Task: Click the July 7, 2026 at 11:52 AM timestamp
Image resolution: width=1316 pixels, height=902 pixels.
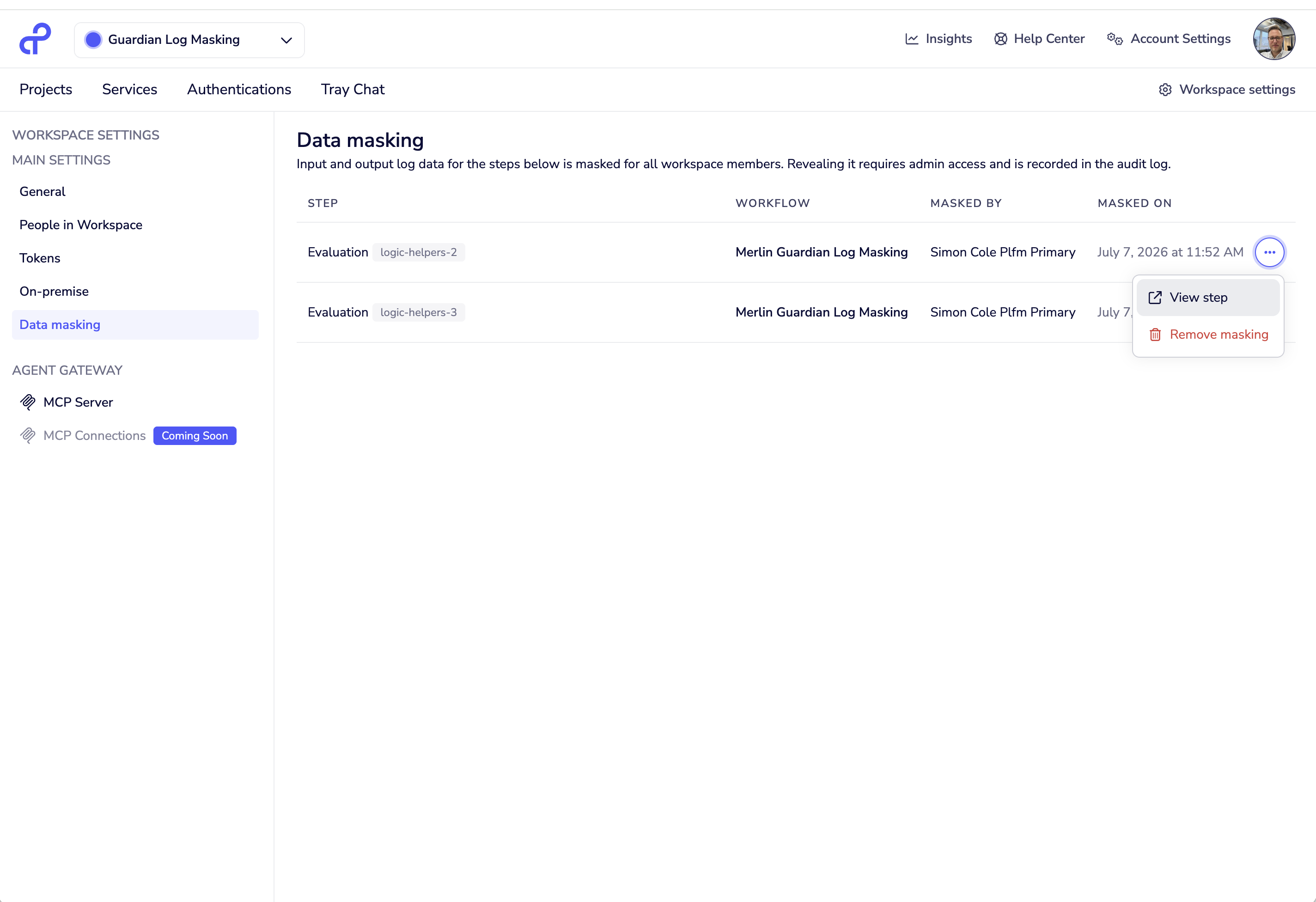Action: [x=1170, y=252]
